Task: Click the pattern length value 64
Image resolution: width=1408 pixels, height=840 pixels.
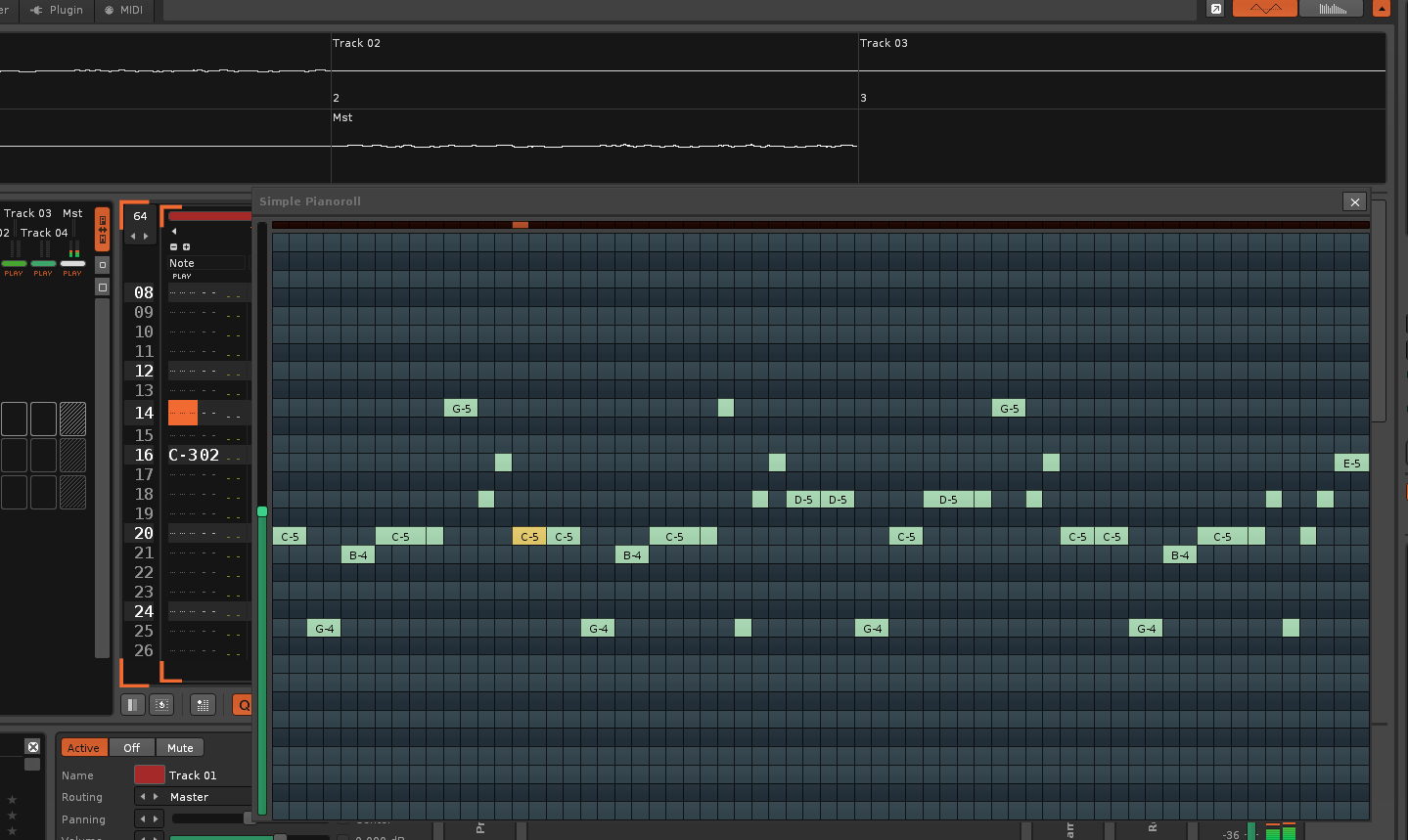Action: click(x=140, y=216)
